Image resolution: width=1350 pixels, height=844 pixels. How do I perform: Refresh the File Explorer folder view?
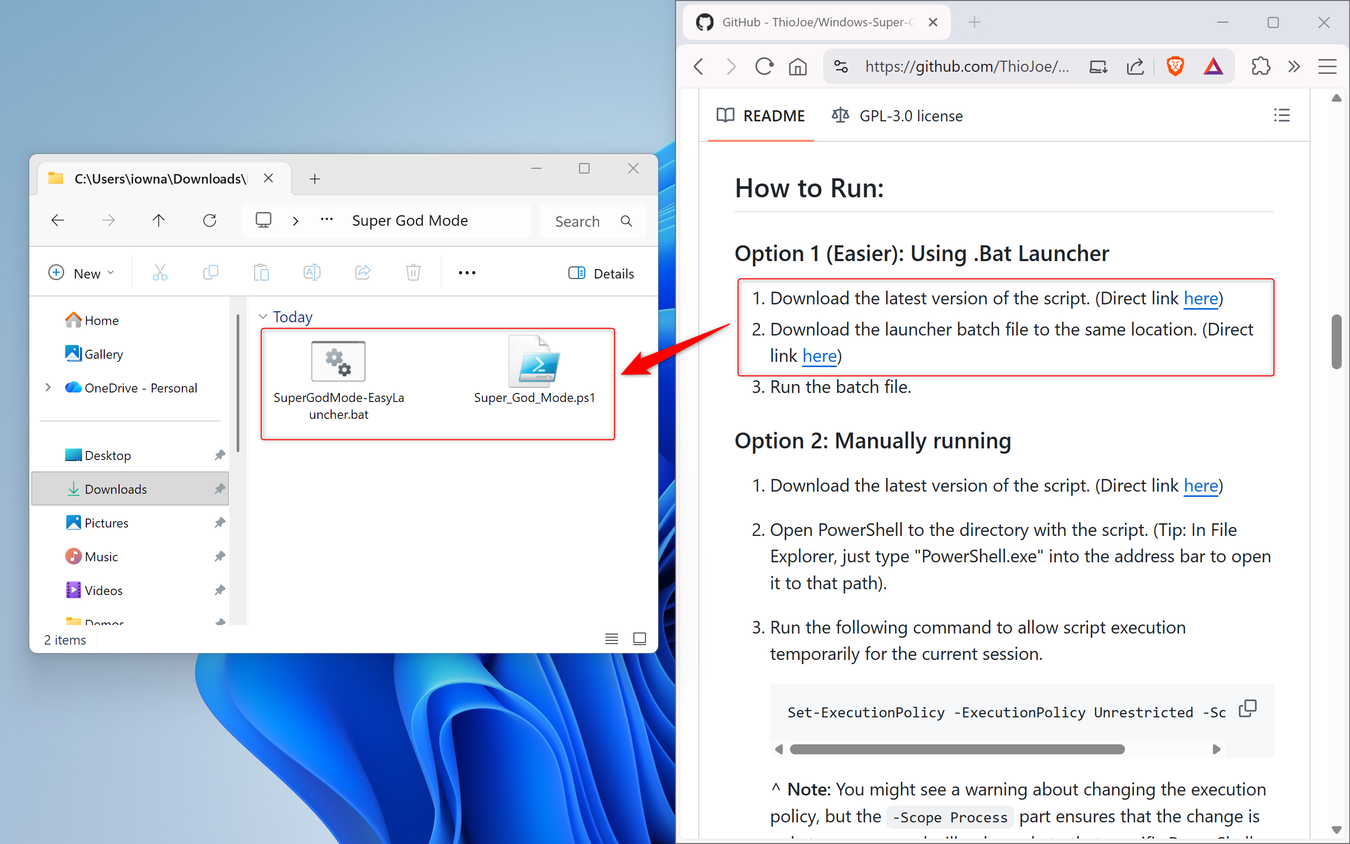tap(209, 221)
